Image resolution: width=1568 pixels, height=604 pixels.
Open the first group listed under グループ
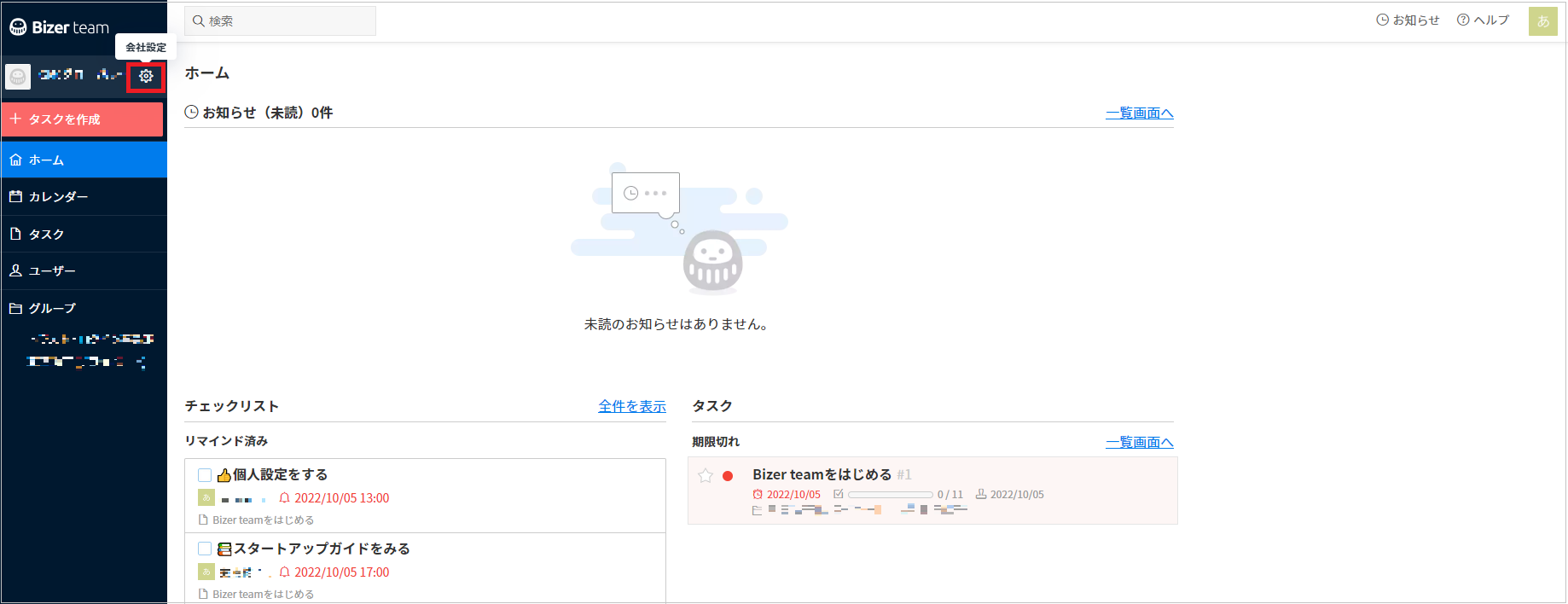91,339
